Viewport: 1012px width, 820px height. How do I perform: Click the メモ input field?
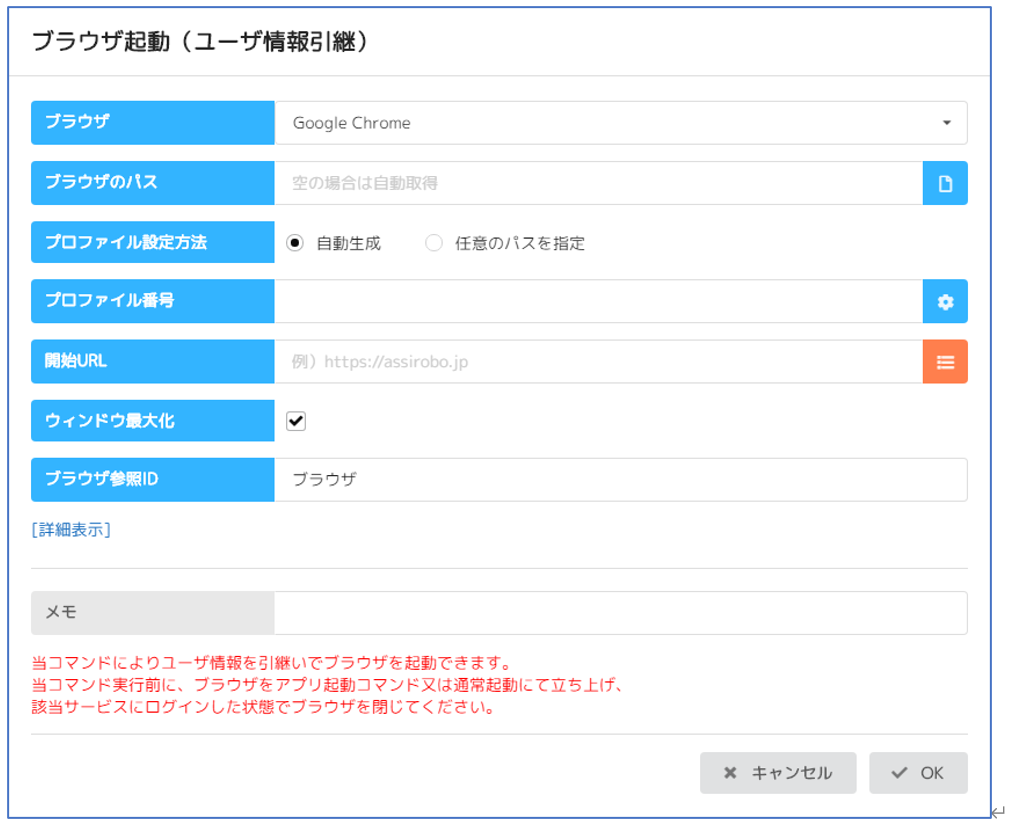(620, 613)
